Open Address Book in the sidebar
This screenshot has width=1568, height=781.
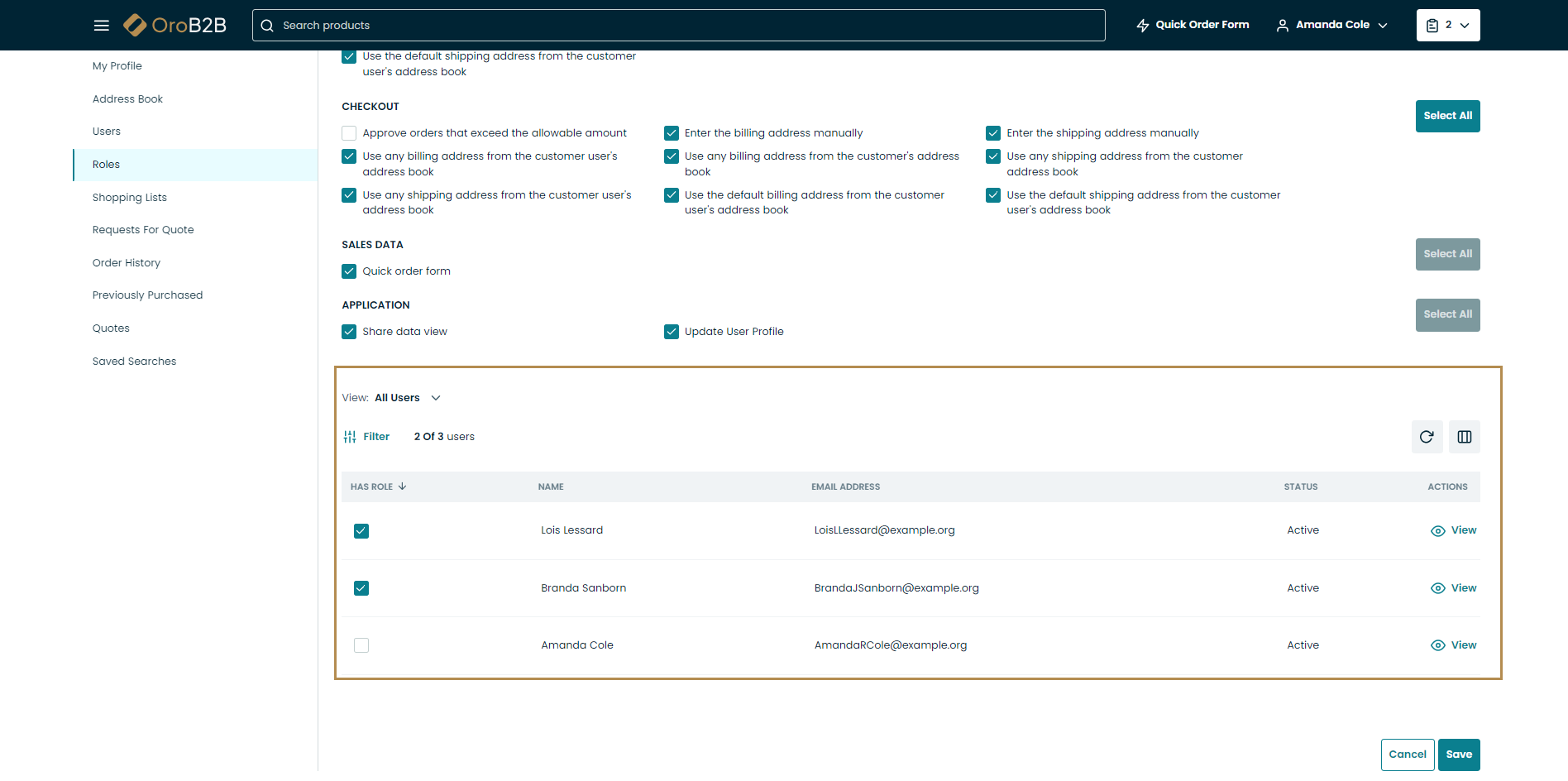coord(127,99)
